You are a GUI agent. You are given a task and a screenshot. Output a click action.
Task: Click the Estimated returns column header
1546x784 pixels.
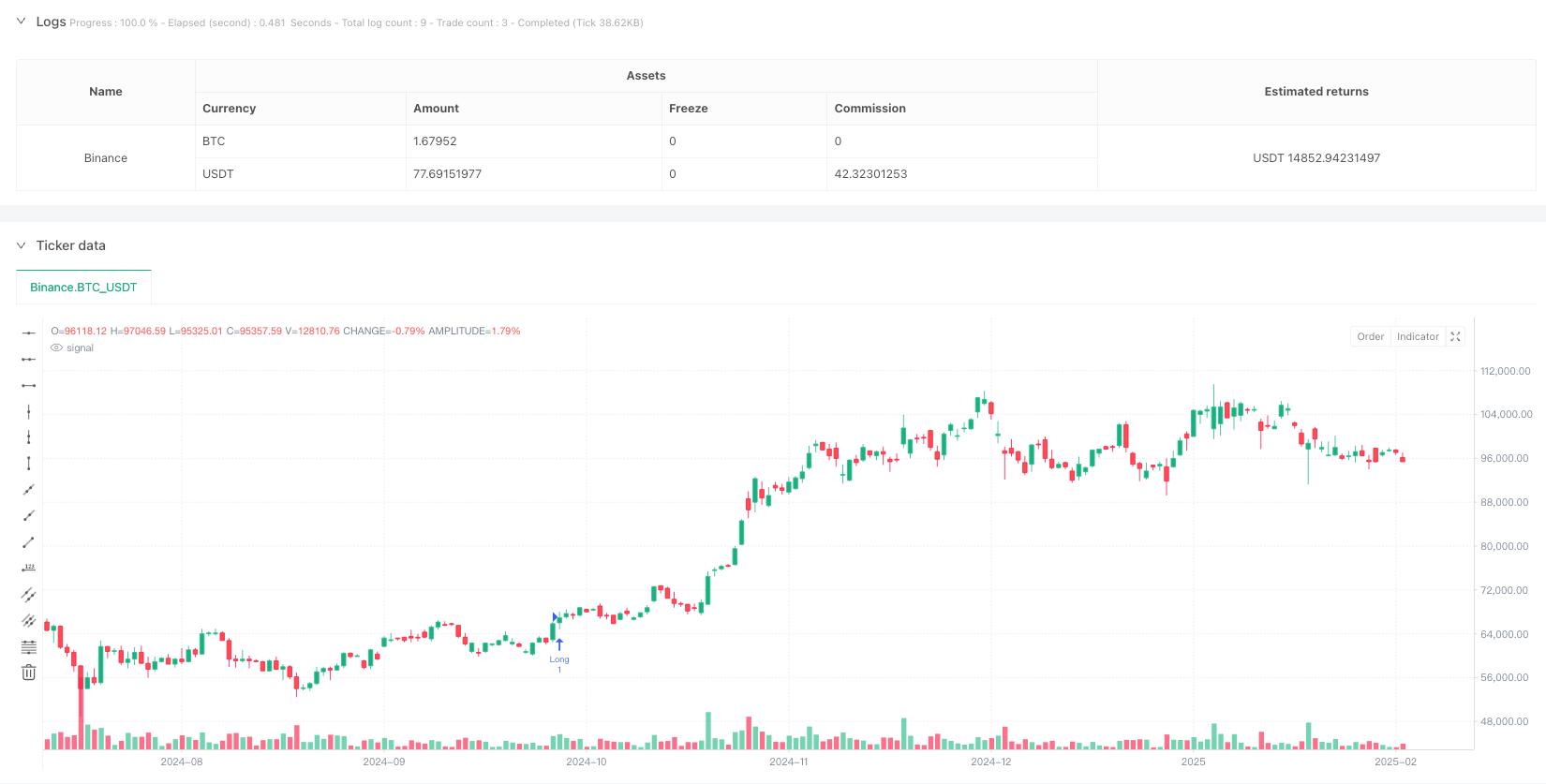pyautogui.click(x=1316, y=92)
